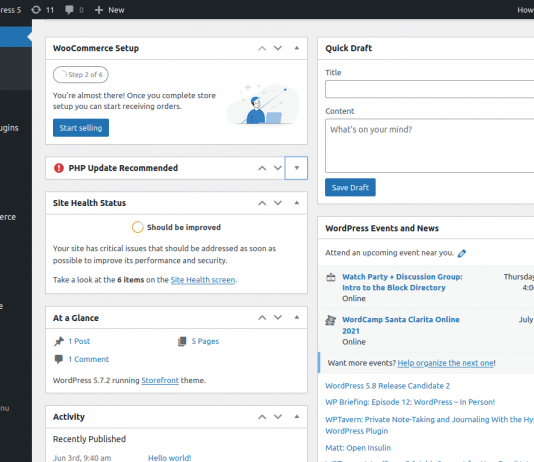Open WordCamp Santa Clarita Online 2021 link
This screenshot has width=534, height=462.
pyautogui.click(x=401, y=325)
